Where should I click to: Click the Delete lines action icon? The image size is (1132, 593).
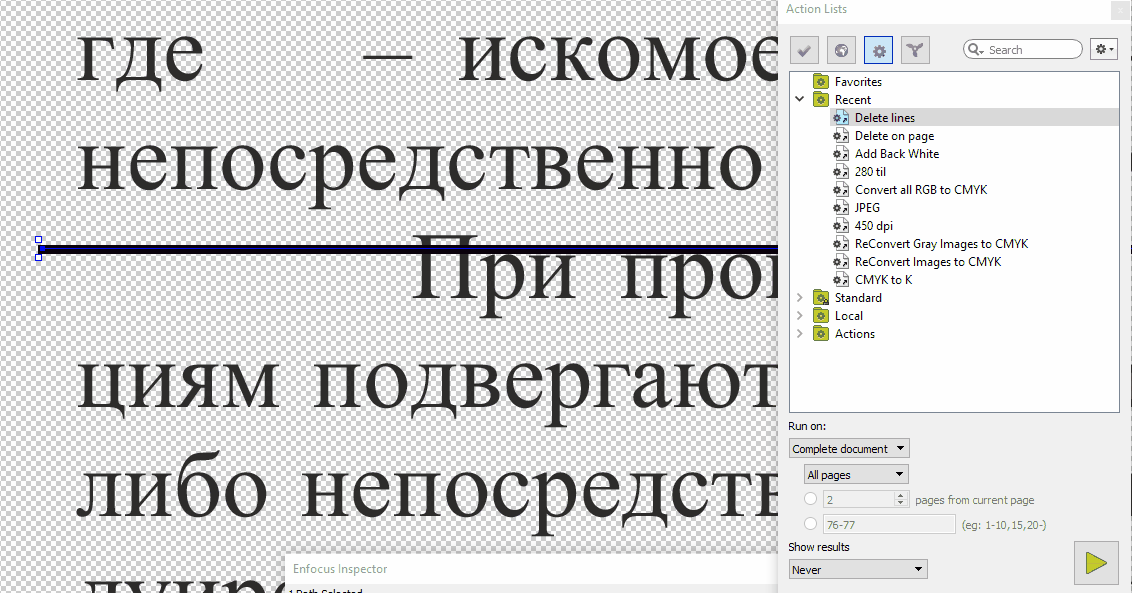click(x=841, y=118)
